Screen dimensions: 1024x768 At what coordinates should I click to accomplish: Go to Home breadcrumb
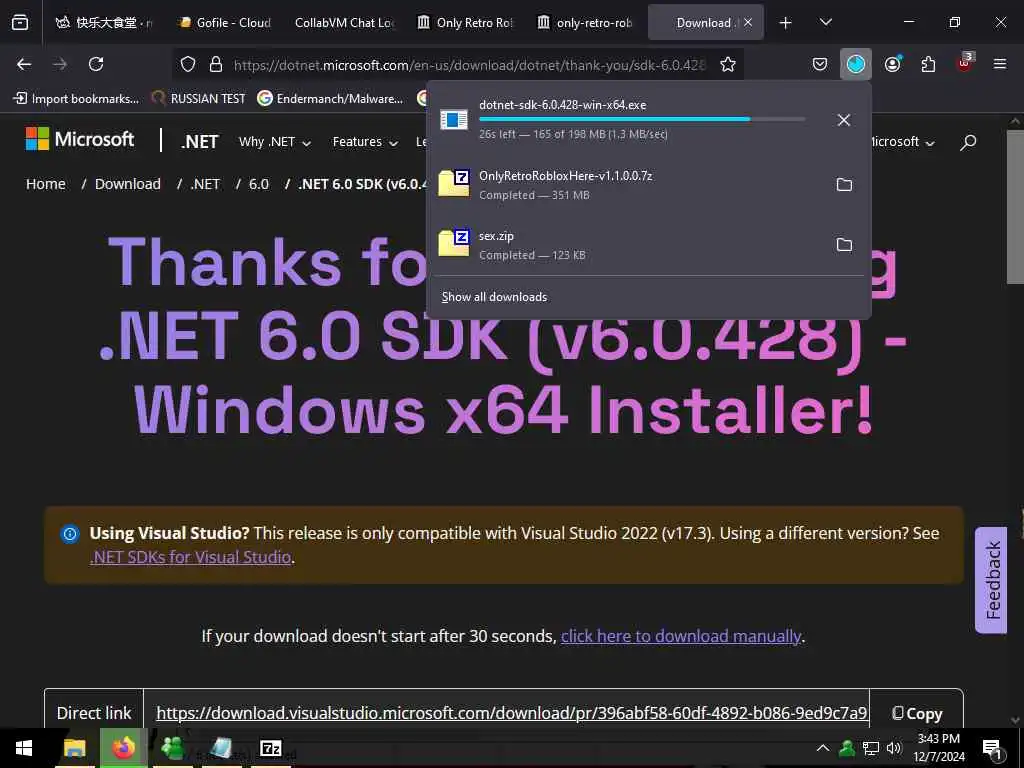pos(46,184)
